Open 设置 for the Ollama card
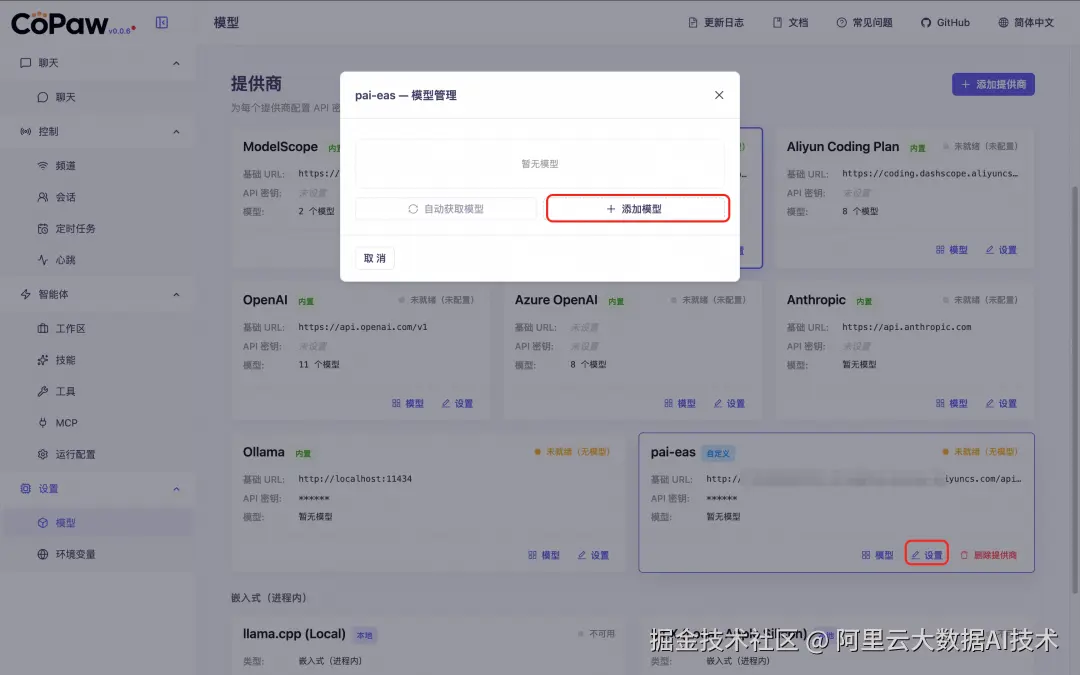This screenshot has width=1080, height=675. (593, 555)
